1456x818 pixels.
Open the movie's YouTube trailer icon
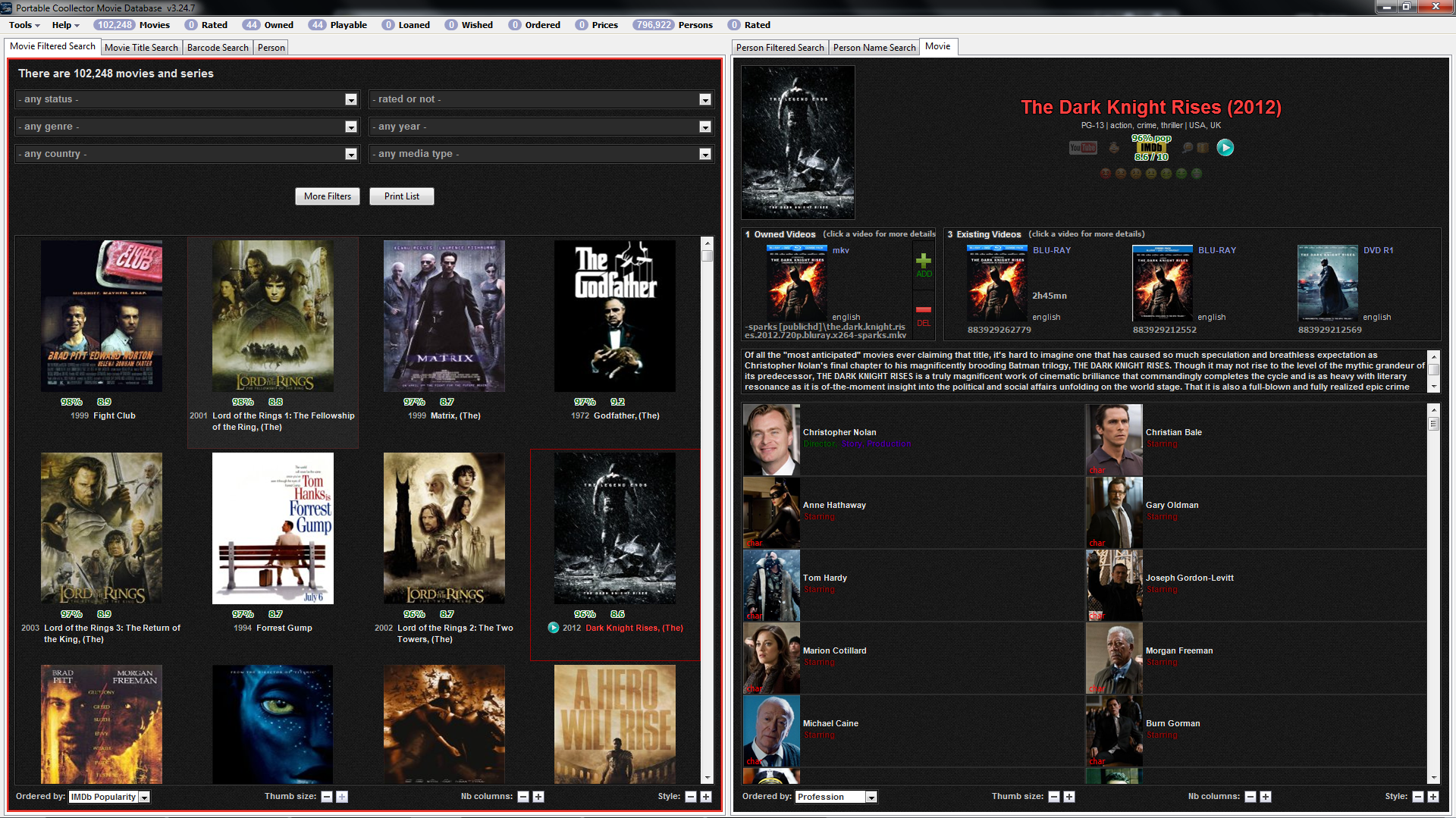click(1082, 148)
